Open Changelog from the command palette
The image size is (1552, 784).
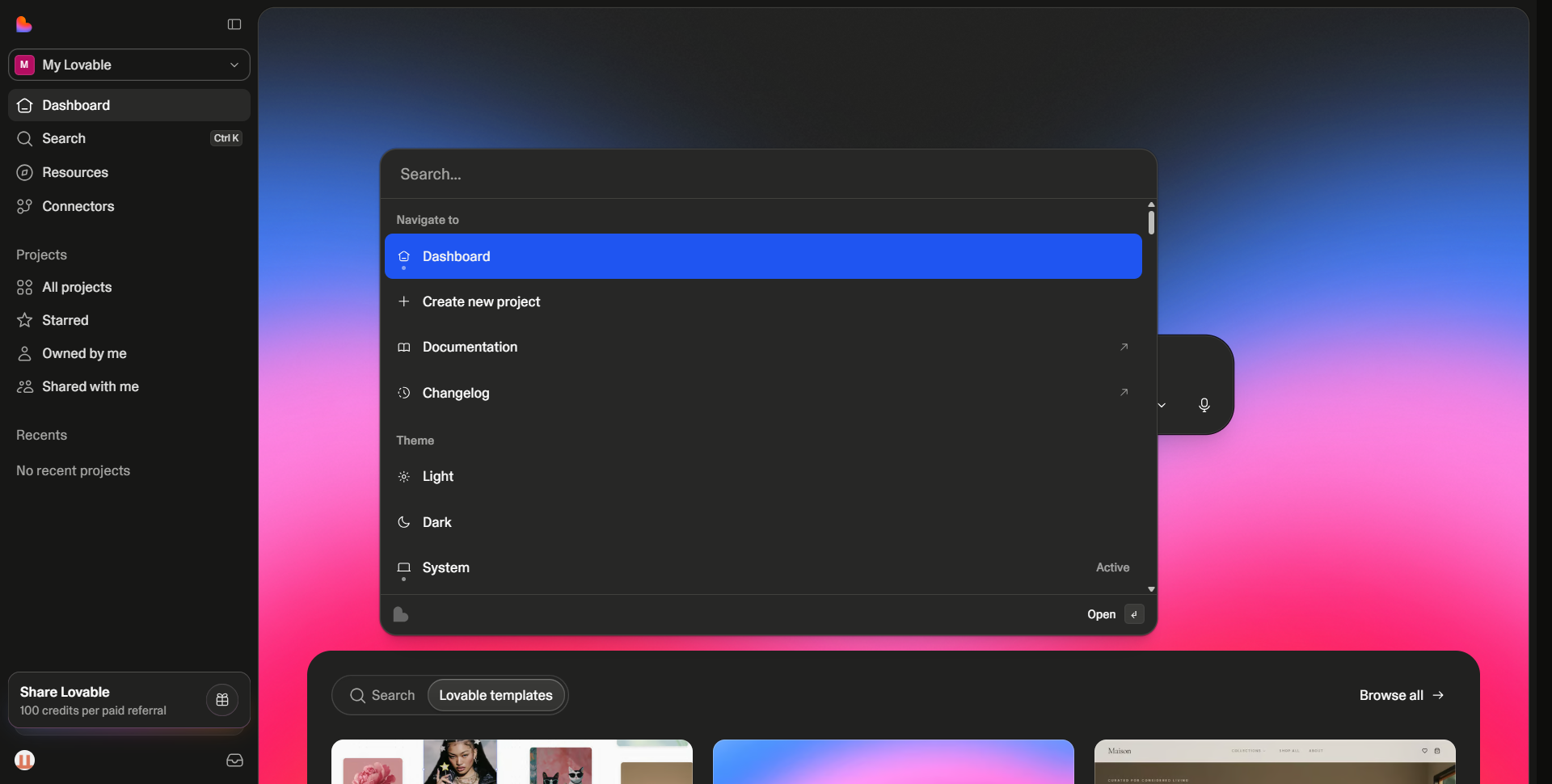coord(763,393)
